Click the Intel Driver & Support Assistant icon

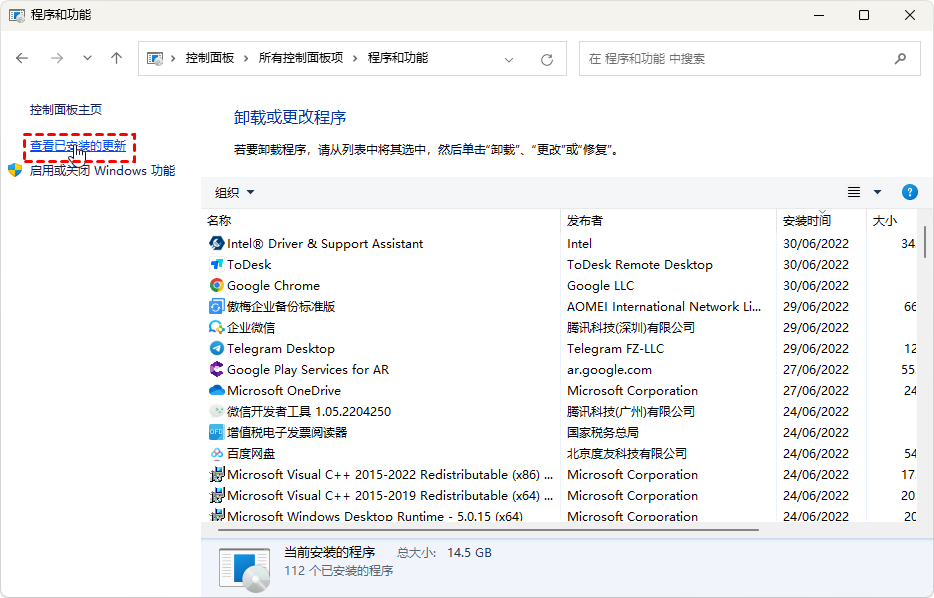point(217,243)
